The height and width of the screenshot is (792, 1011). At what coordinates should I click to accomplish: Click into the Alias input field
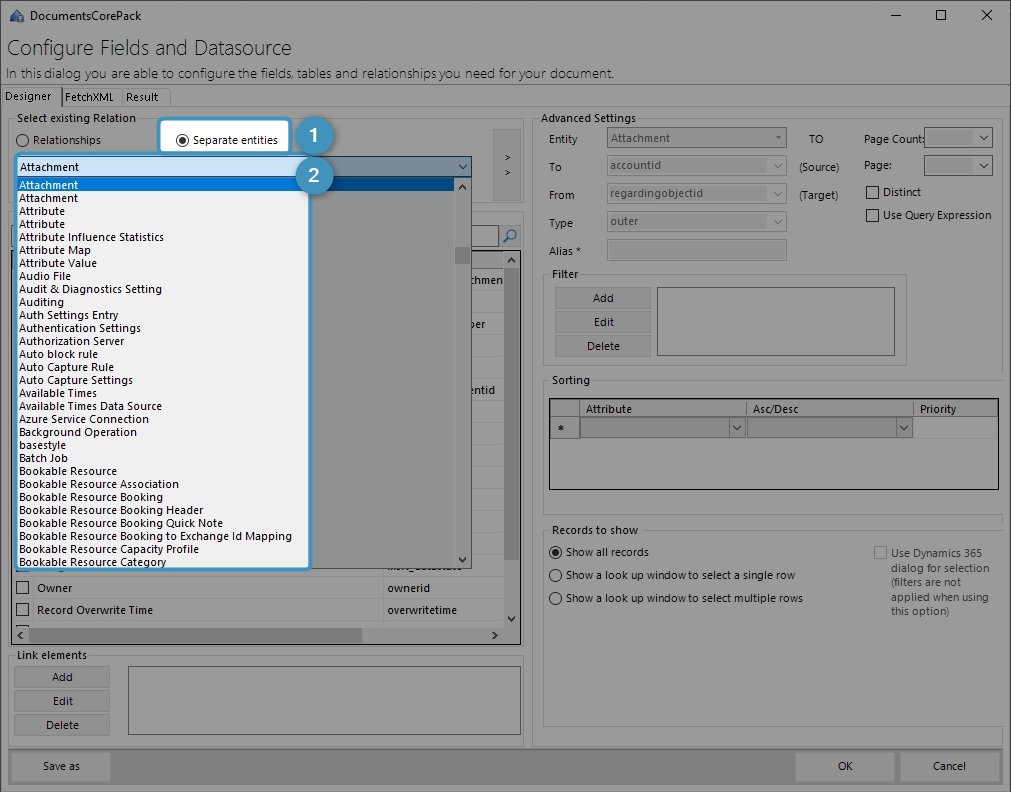[696, 250]
